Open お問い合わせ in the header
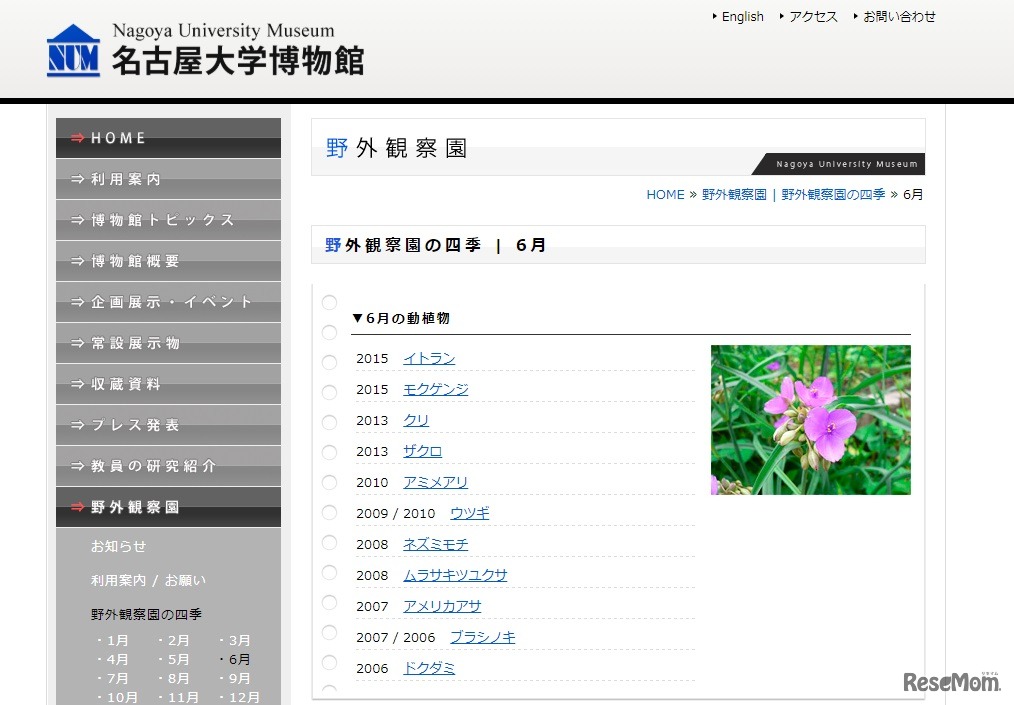This screenshot has width=1014, height=705. (x=899, y=16)
